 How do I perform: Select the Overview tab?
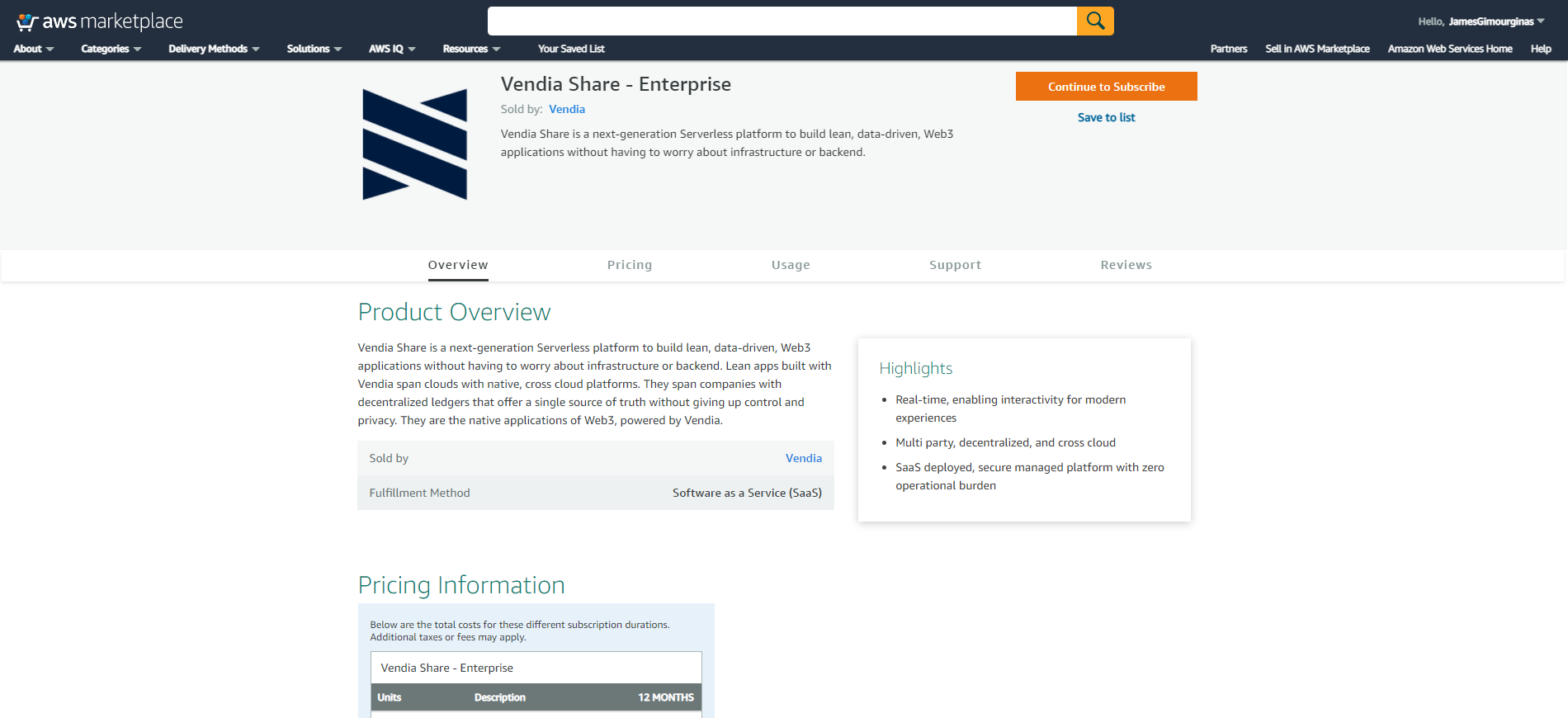(x=458, y=265)
